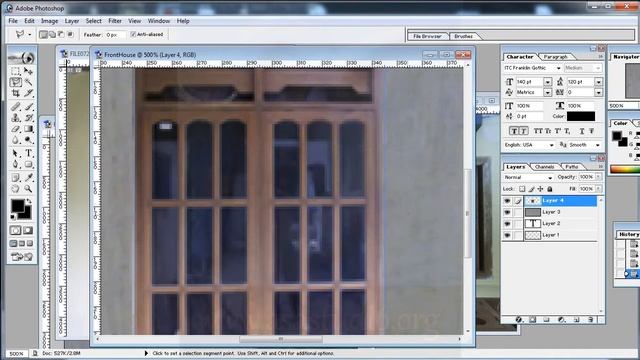Select the Shape tool

point(28,164)
